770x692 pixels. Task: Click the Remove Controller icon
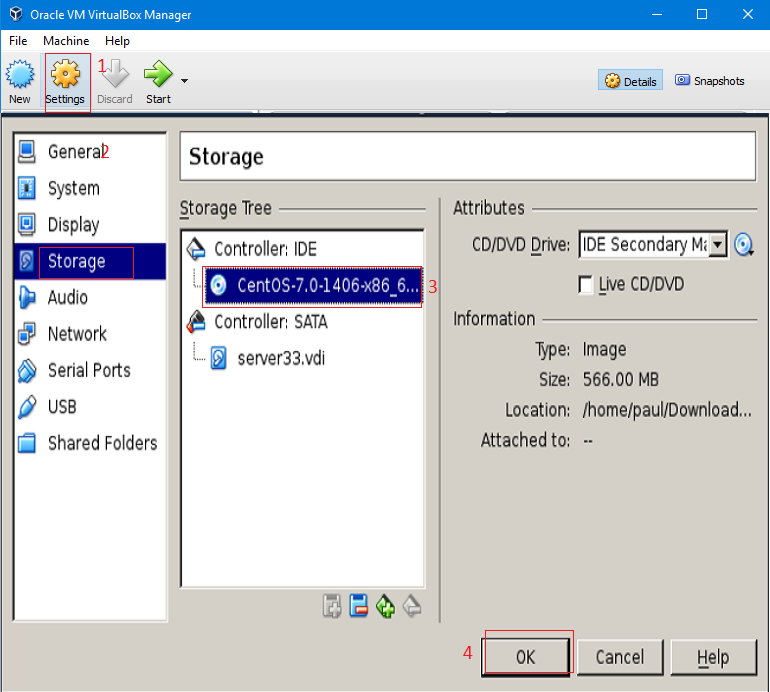coord(412,606)
